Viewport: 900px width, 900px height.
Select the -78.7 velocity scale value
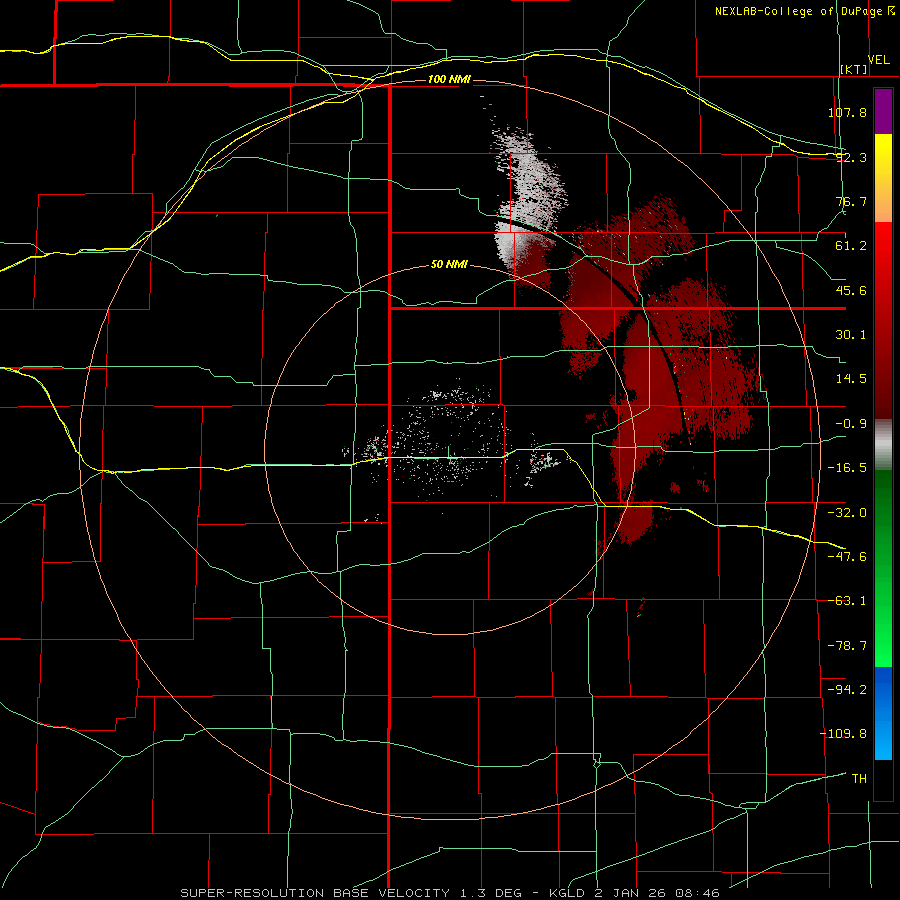pyautogui.click(x=847, y=646)
